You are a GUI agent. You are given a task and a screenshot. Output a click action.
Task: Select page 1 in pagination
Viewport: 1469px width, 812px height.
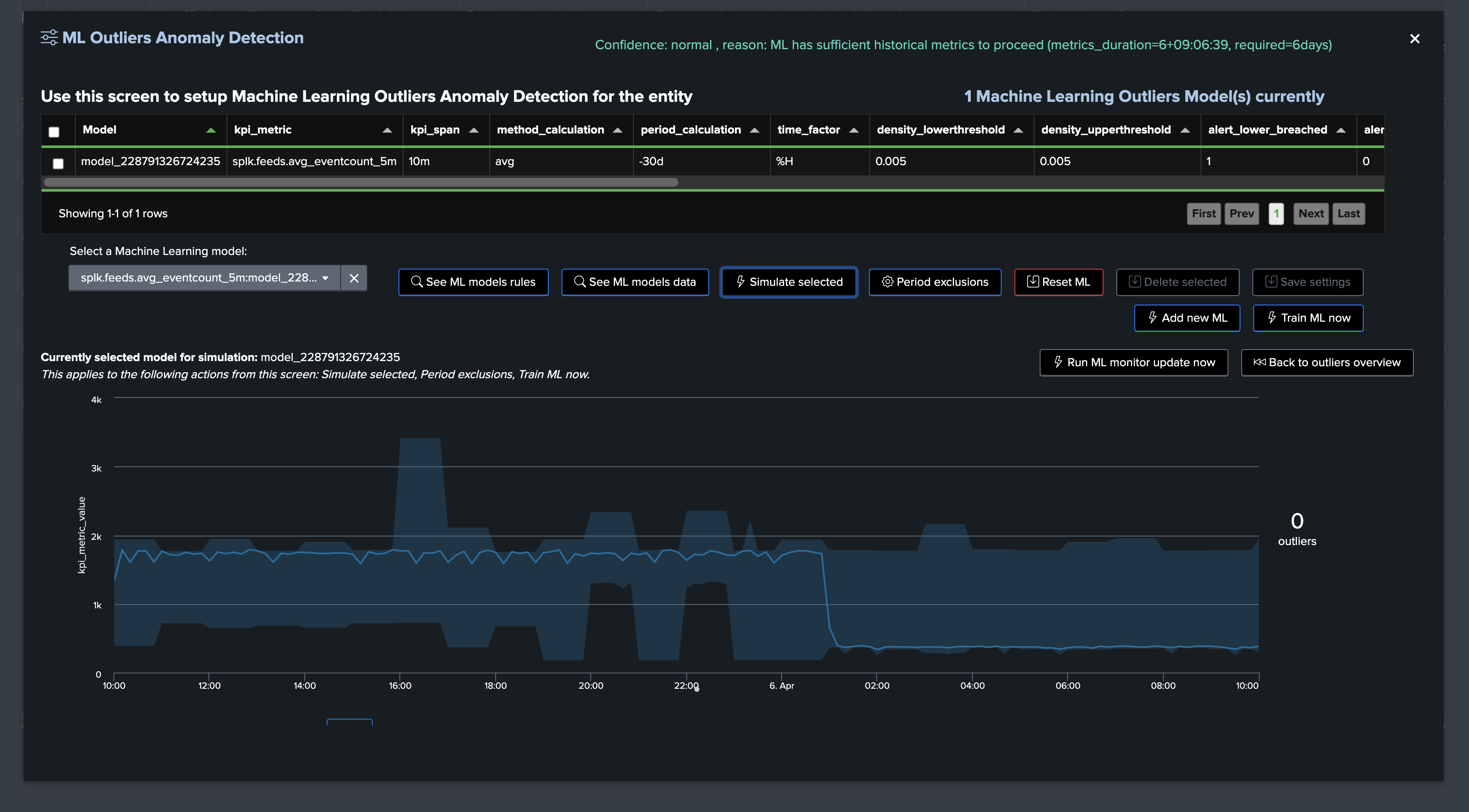[x=1276, y=213]
